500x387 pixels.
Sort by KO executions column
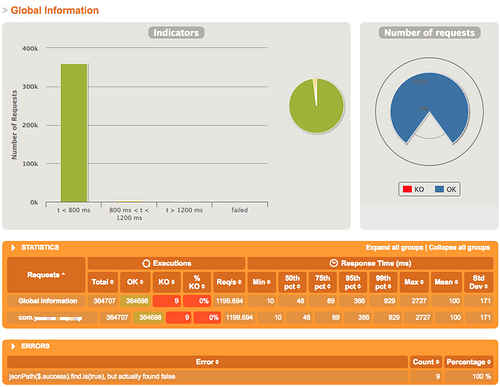click(x=167, y=282)
